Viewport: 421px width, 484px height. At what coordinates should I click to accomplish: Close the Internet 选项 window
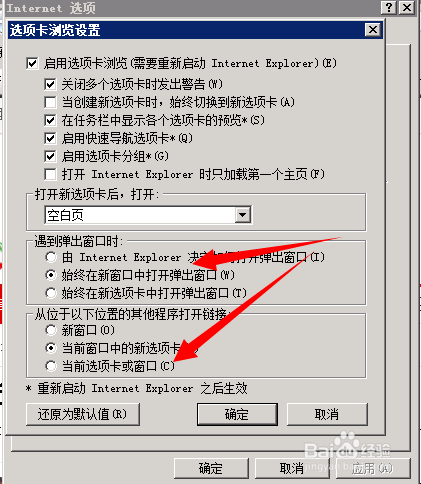tap(407, 7)
